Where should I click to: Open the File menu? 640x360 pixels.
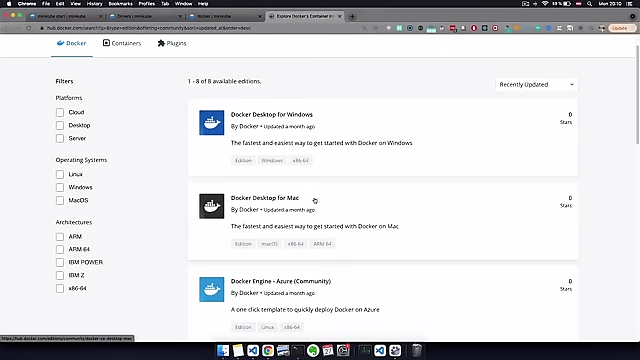tap(46, 4)
